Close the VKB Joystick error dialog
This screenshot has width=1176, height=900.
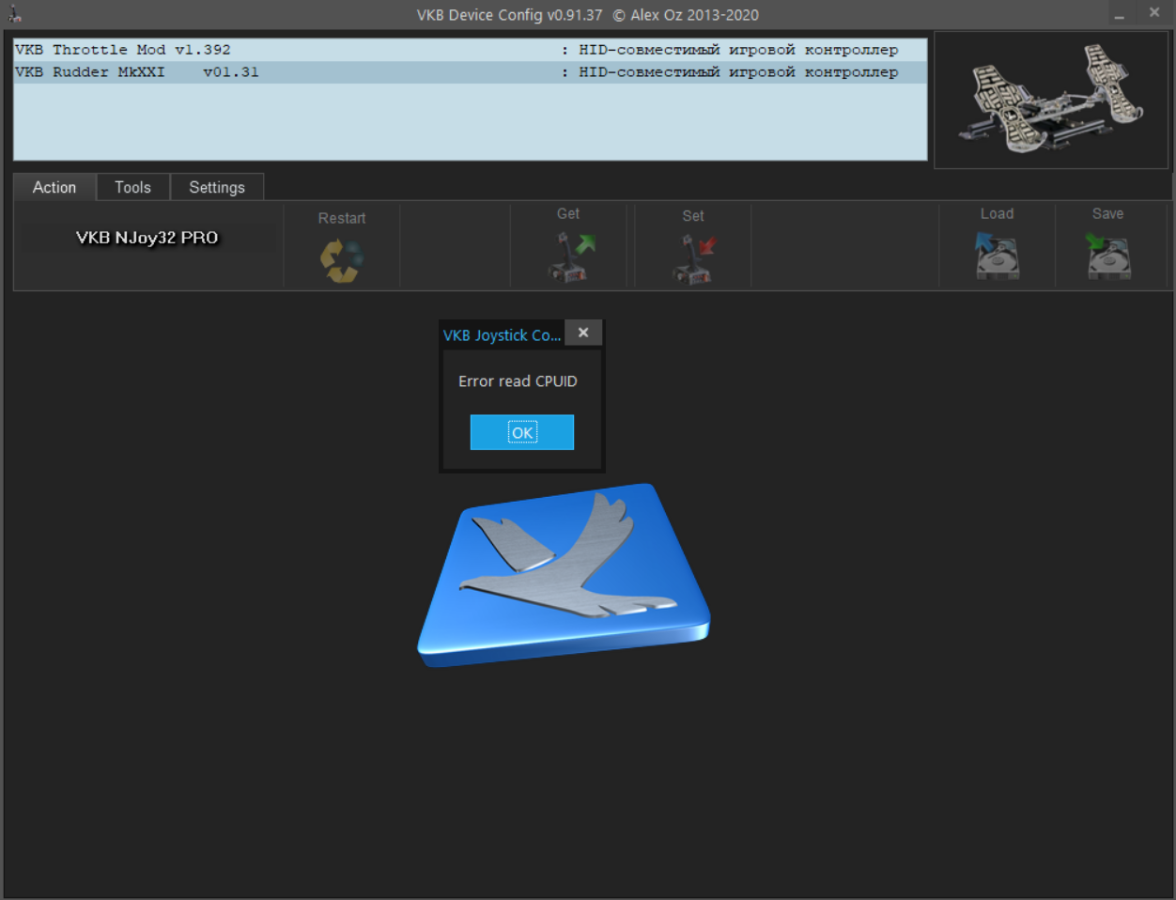pyautogui.click(x=584, y=332)
